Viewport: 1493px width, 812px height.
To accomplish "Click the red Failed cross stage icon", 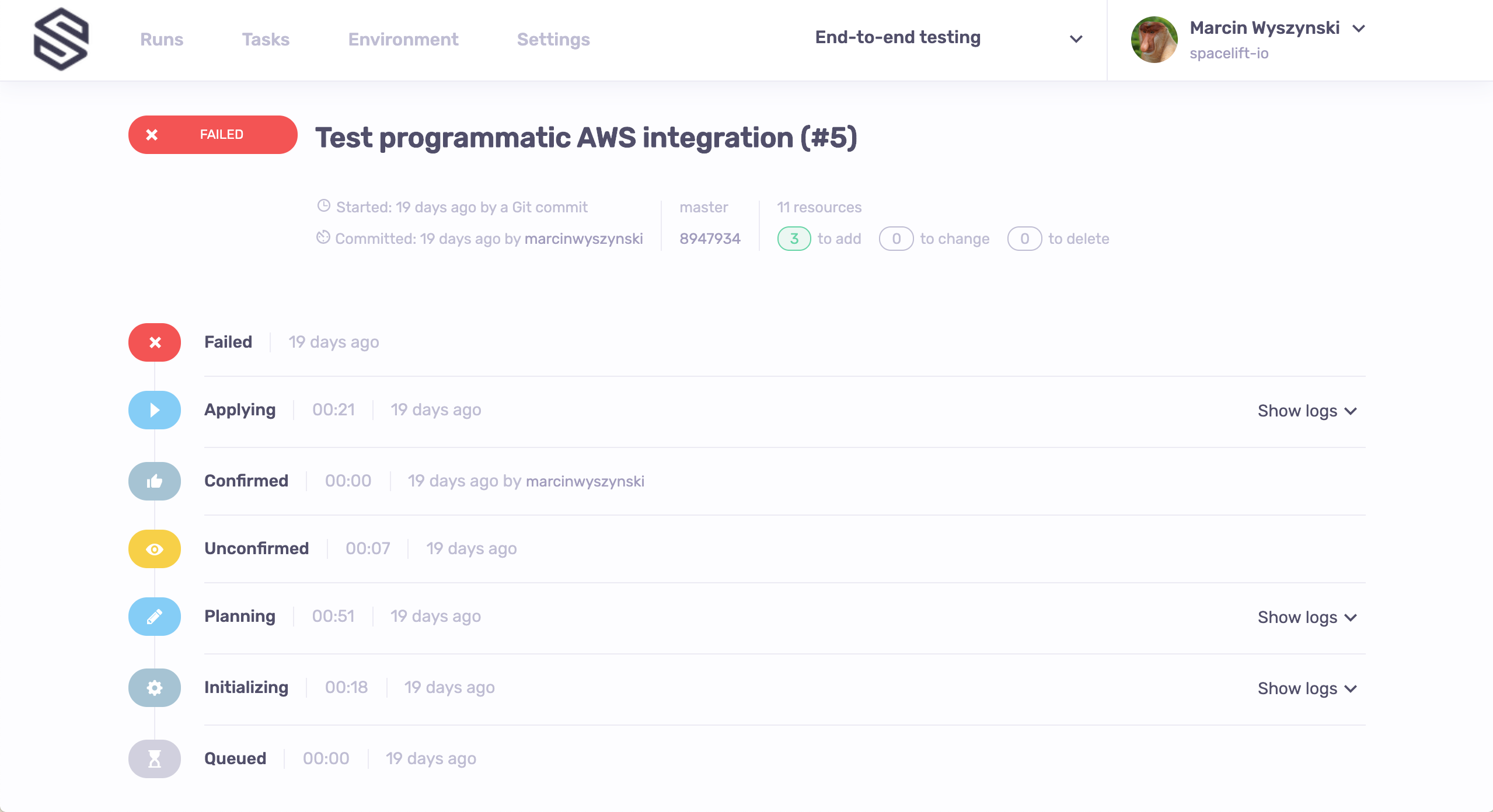I will tap(155, 342).
